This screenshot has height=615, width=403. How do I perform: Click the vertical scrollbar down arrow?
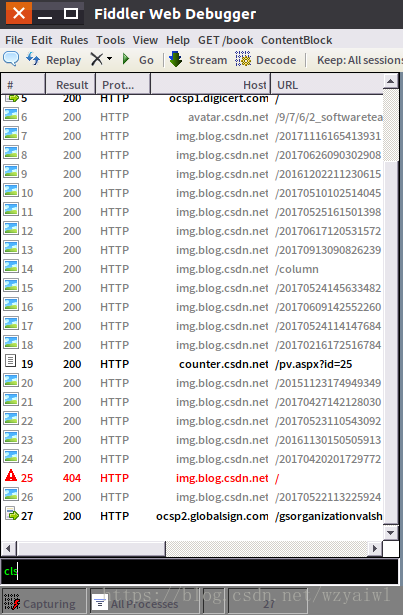point(390,533)
